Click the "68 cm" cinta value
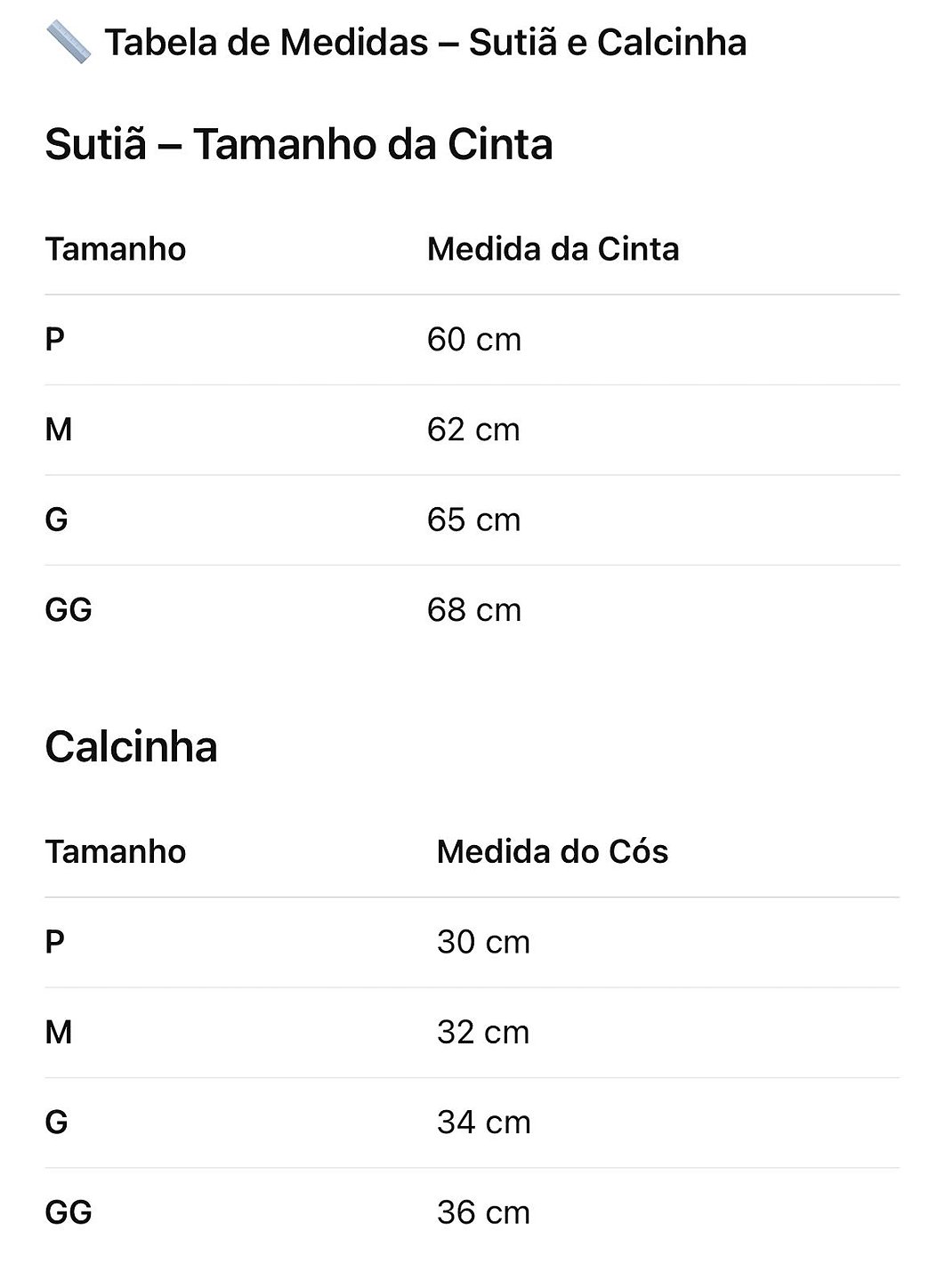Image resolution: width=945 pixels, height=1288 pixels. [473, 610]
